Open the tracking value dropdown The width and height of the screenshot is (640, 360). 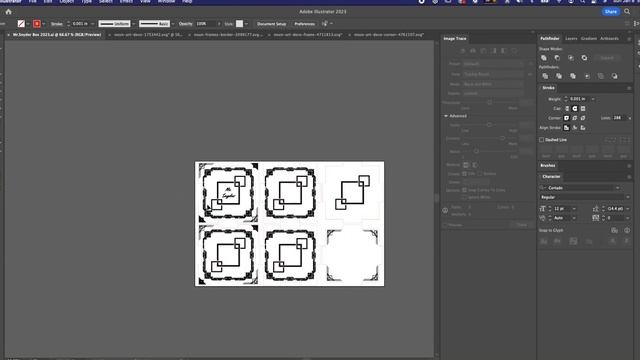click(x=627, y=218)
